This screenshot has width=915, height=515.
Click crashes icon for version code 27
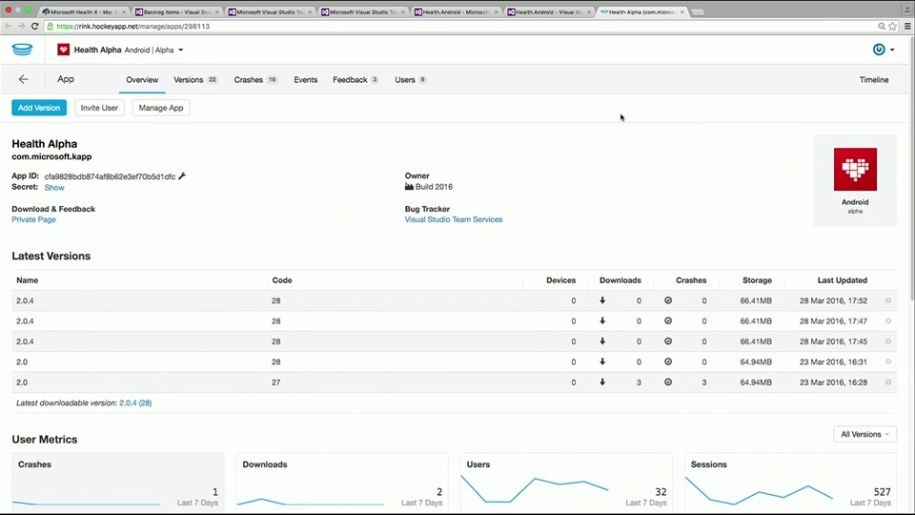click(668, 382)
